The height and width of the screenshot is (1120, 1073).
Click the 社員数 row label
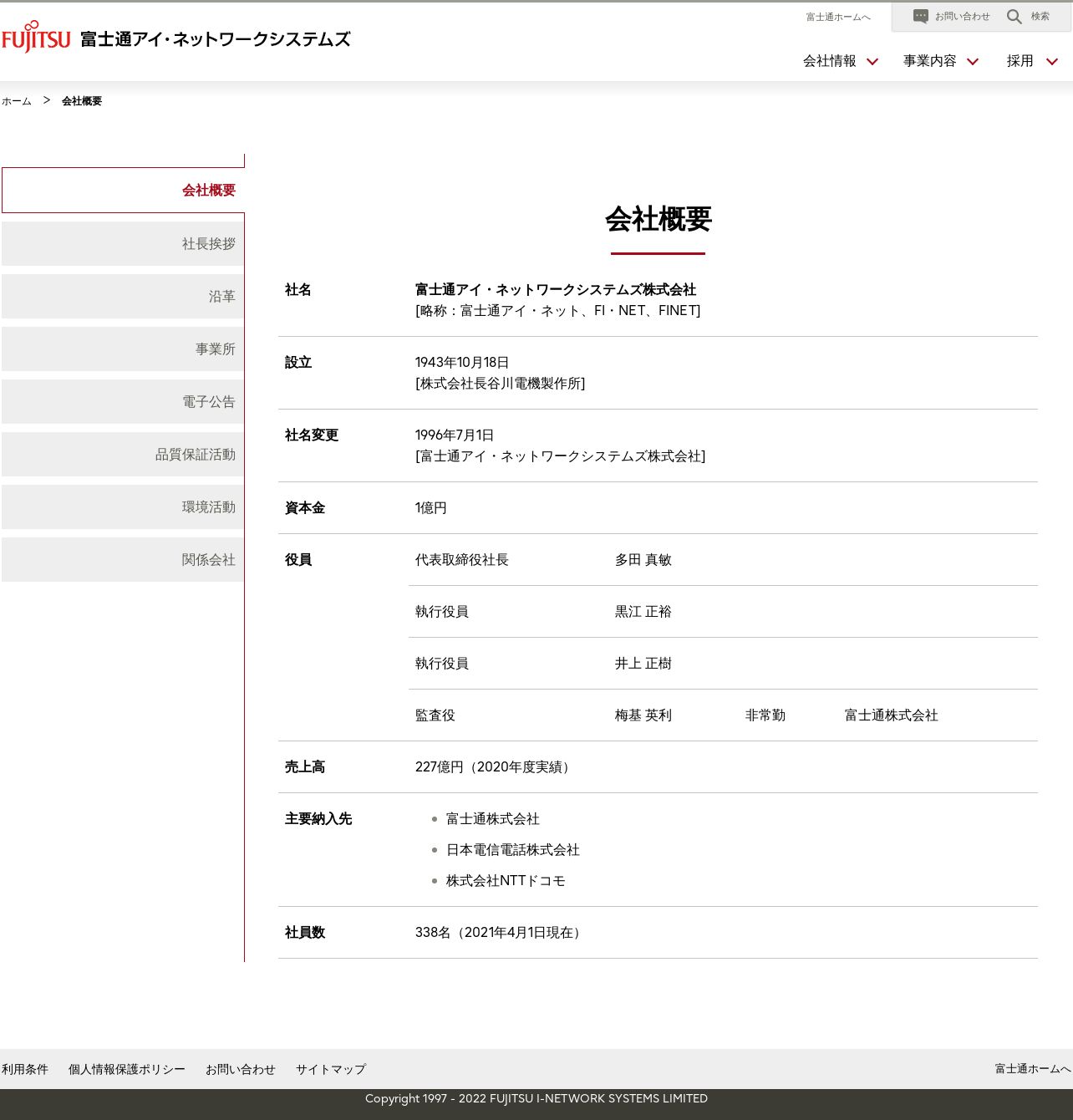(x=305, y=933)
